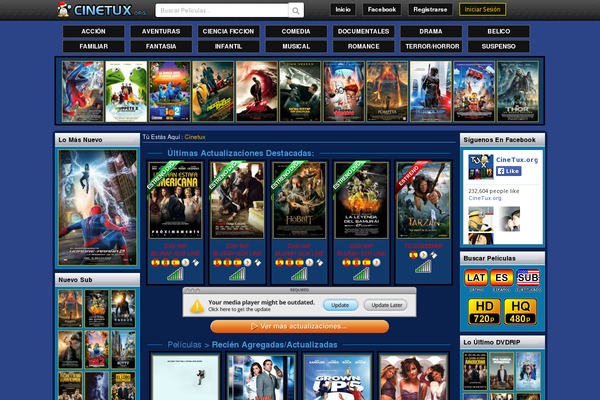The width and height of the screenshot is (600, 400).
Task: Open the Mr. Peabody carousel poster
Action: (344, 91)
